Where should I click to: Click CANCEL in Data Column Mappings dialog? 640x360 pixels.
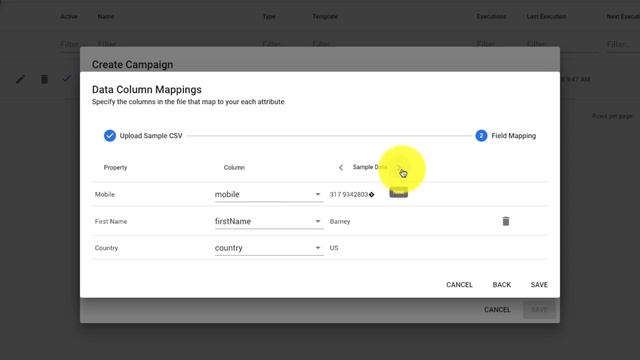coord(459,284)
